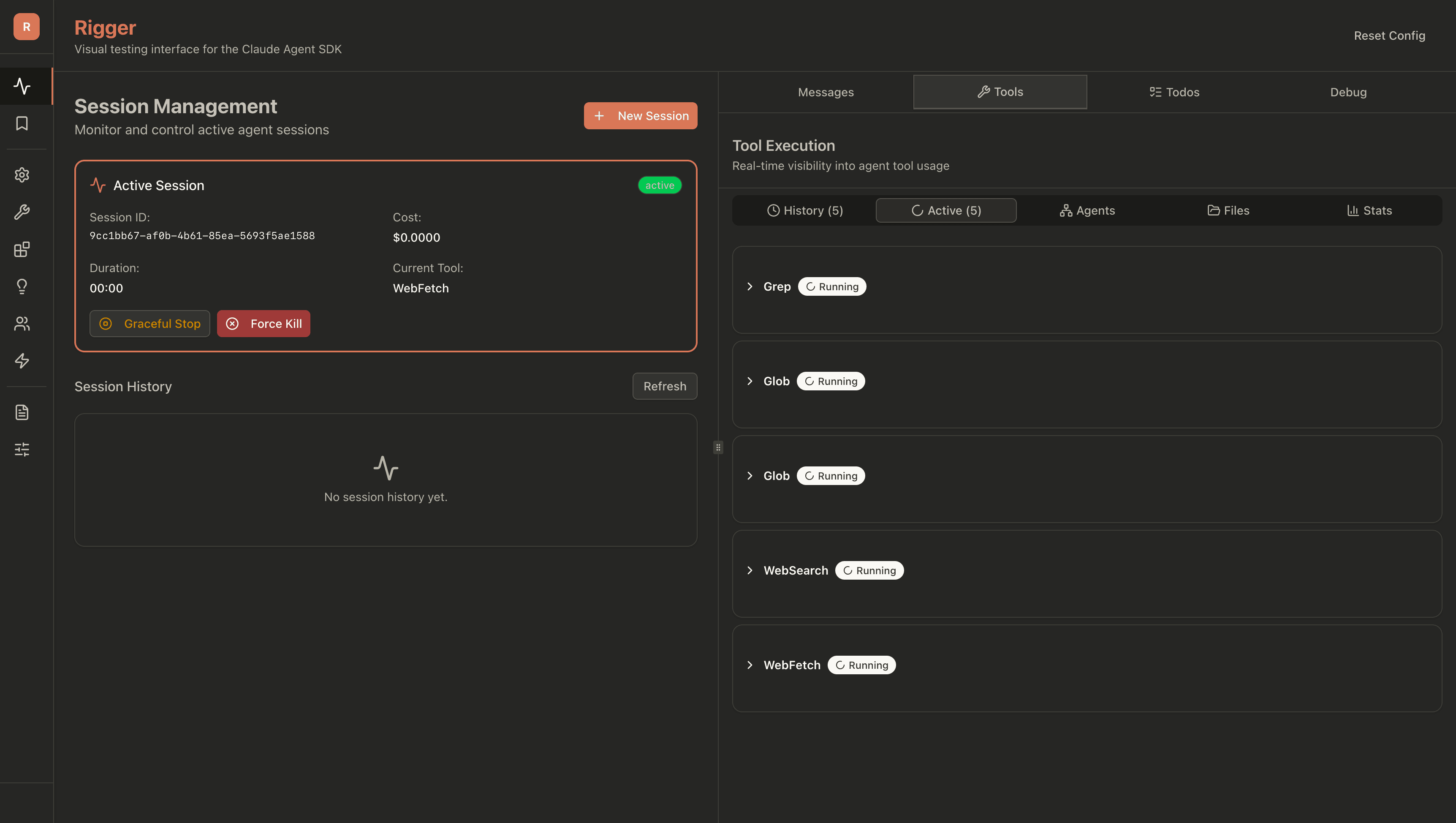Click session ID 9cc1bb67-af0b-4b61-85ea-5693f5ae1588

coord(202,236)
